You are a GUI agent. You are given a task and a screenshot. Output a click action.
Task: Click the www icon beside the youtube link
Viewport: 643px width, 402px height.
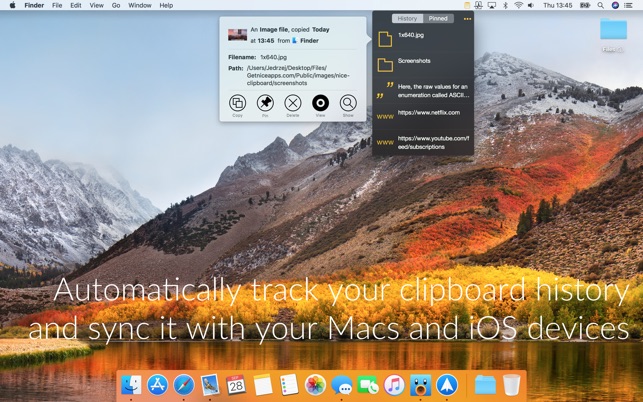click(385, 143)
